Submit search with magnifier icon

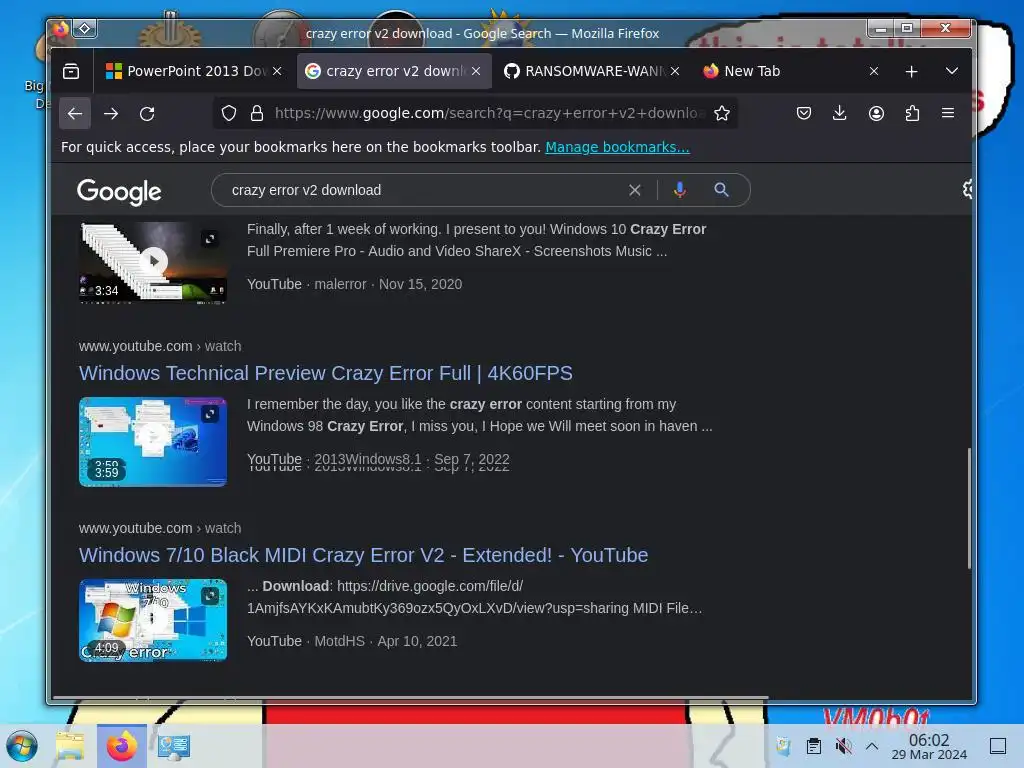[x=722, y=190]
